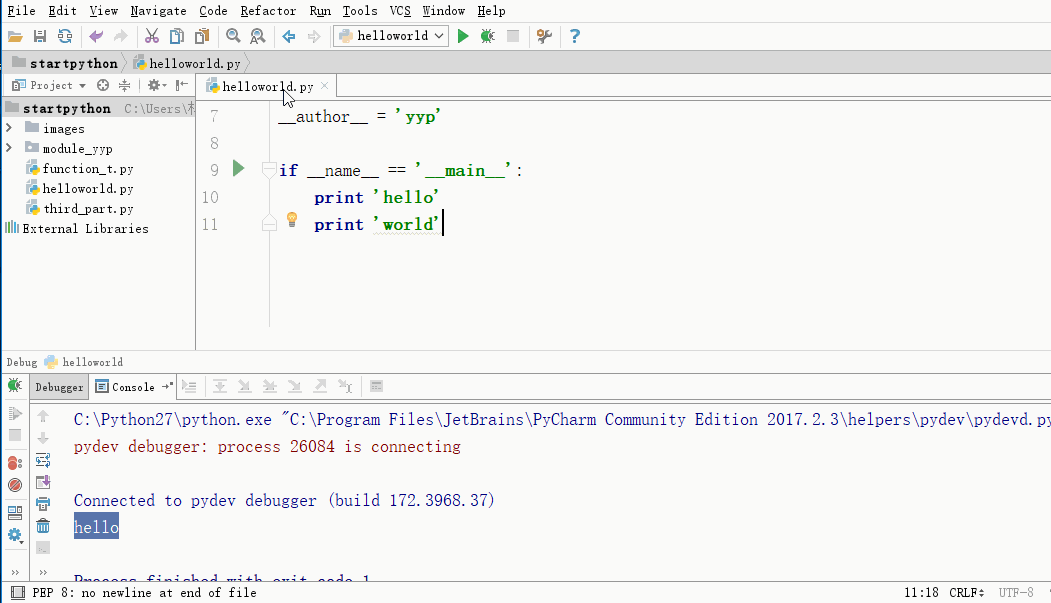Image resolution: width=1051 pixels, height=603 pixels.
Task: Click the Step Into debug icon
Action: pos(246,386)
